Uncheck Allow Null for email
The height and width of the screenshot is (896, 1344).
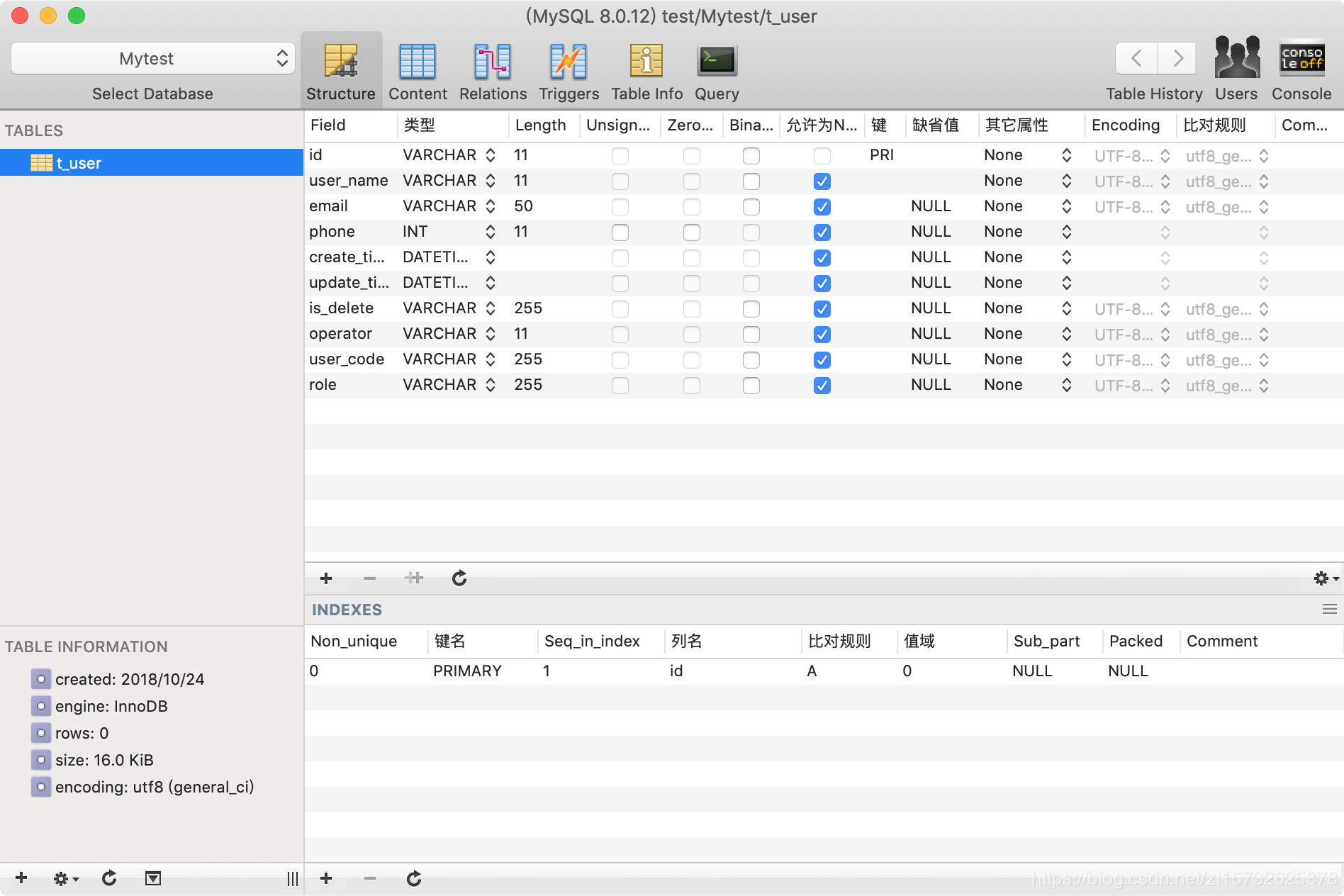(822, 206)
